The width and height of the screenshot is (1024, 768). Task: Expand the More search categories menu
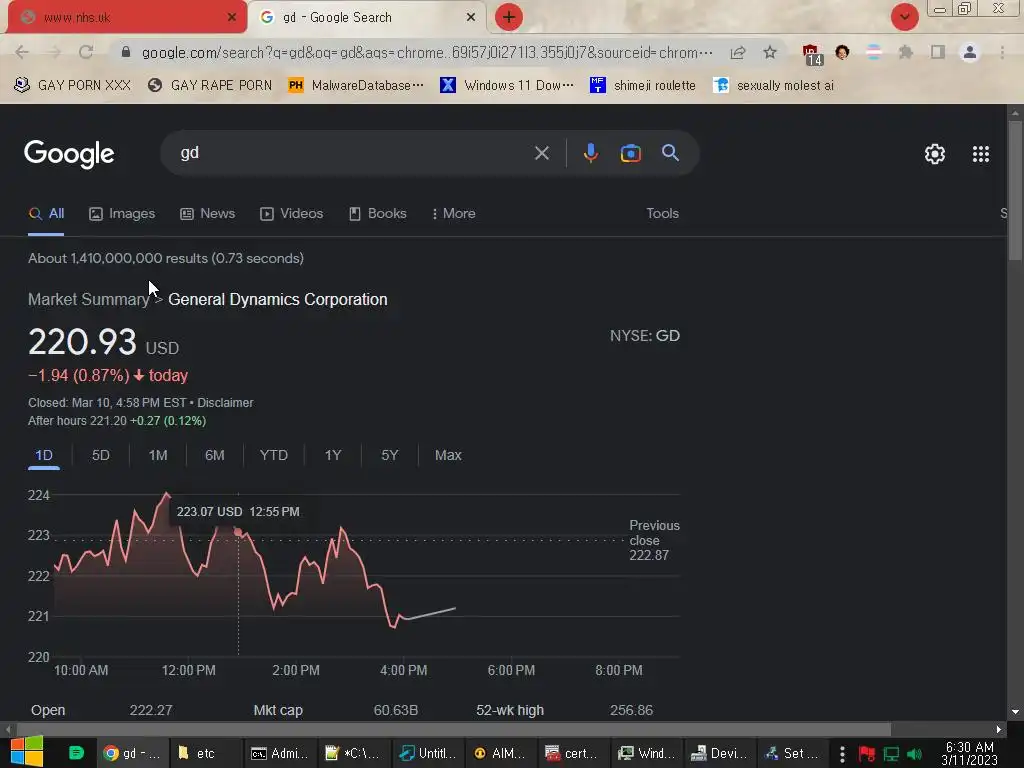coord(454,214)
